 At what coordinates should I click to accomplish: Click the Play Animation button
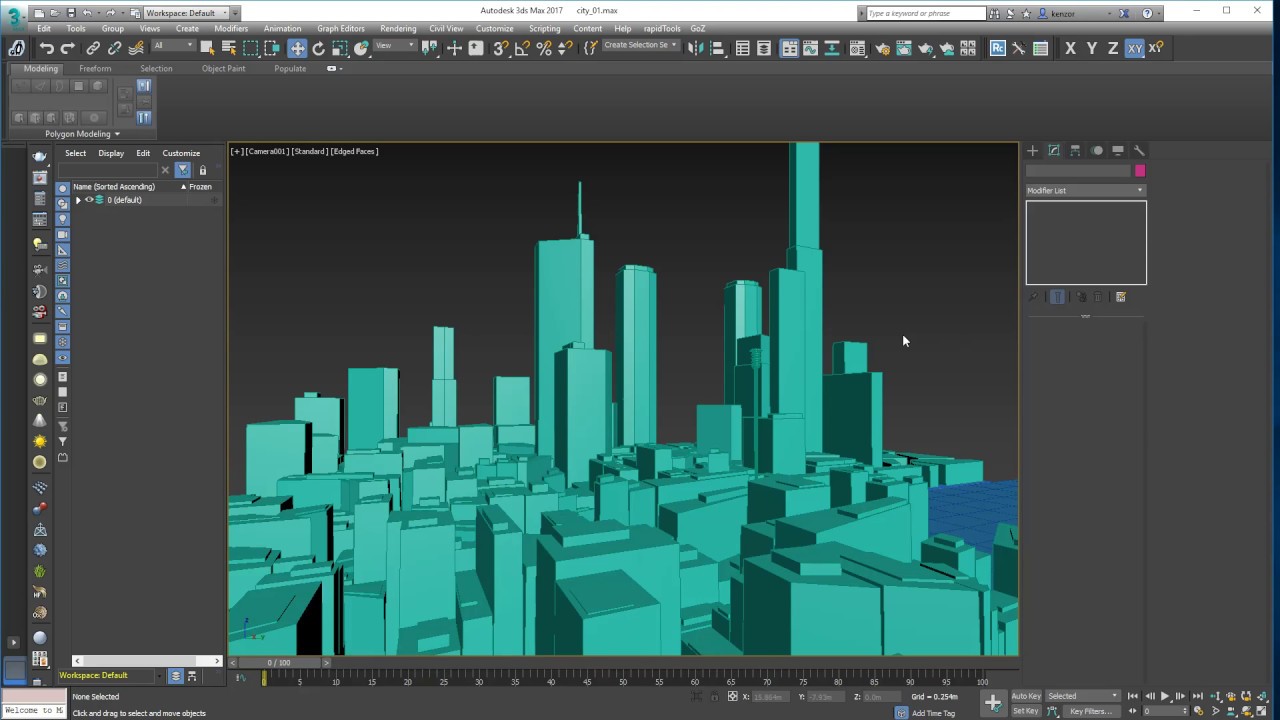[x=1165, y=696]
